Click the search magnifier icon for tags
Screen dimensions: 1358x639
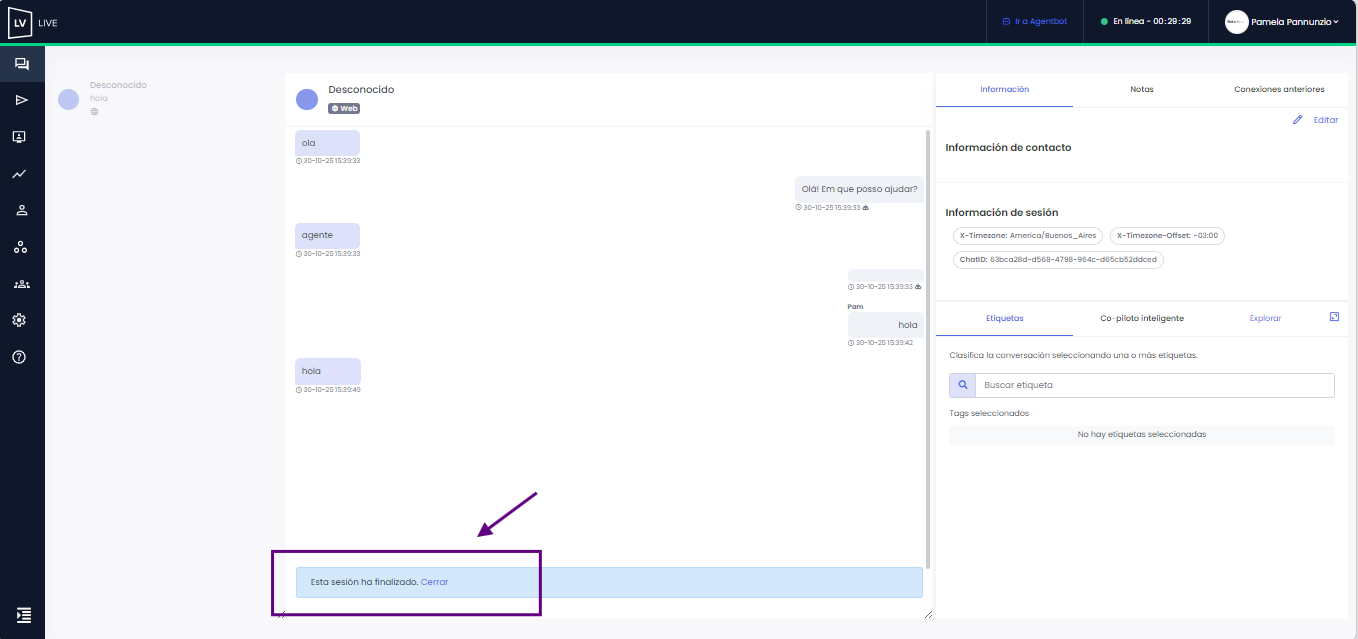(962, 385)
